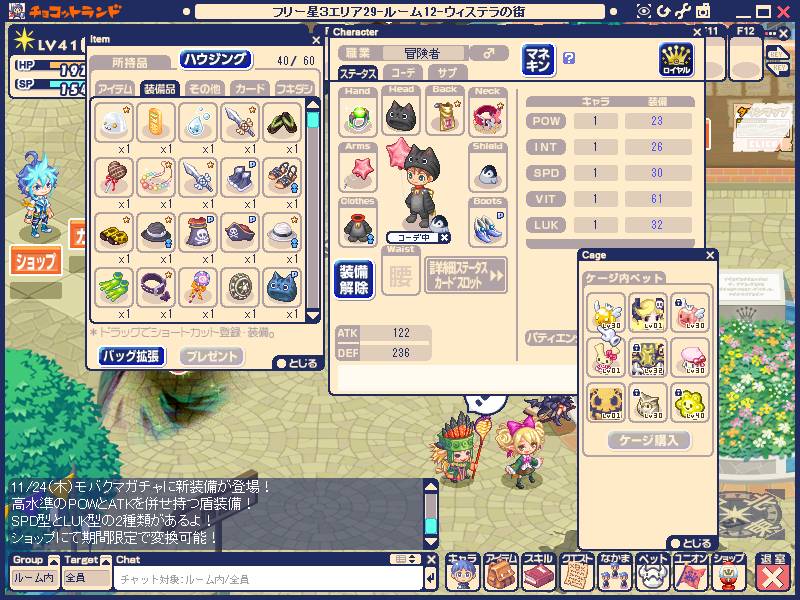Image resolution: width=800 pixels, height=600 pixels.
Task: Select the green ring in Hand slot
Action: pyautogui.click(x=358, y=116)
